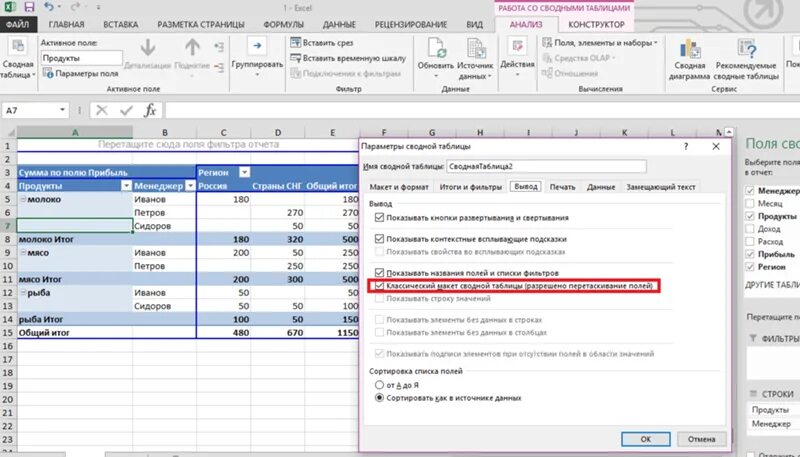Viewport: 800px width, 457px height.
Task: Click the formula bar input area
Action: tap(480, 110)
